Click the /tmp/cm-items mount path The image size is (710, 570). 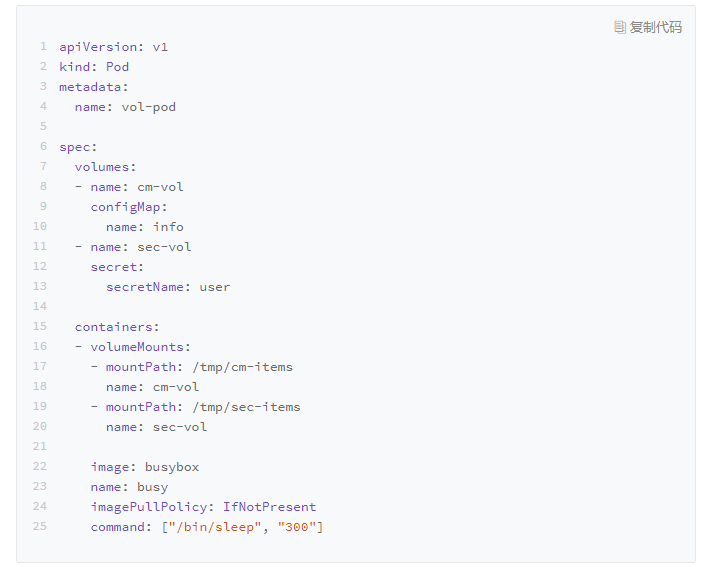point(242,367)
